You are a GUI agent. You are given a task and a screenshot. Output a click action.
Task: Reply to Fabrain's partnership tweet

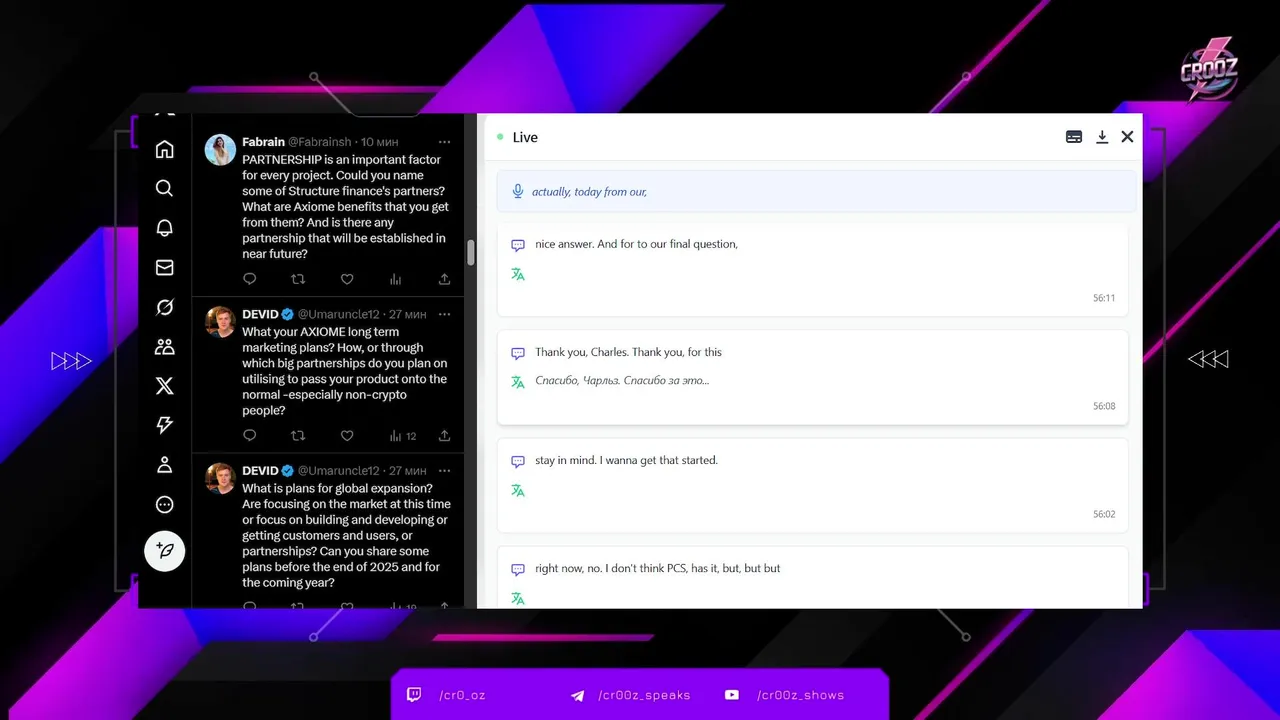coord(250,280)
